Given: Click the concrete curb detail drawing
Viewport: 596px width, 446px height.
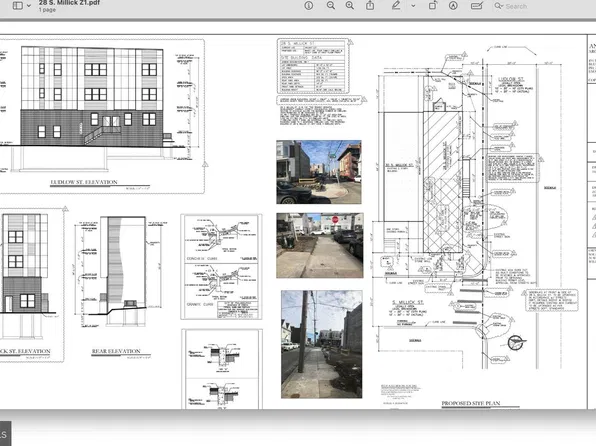Looking at the screenshot, I should point(221,239).
